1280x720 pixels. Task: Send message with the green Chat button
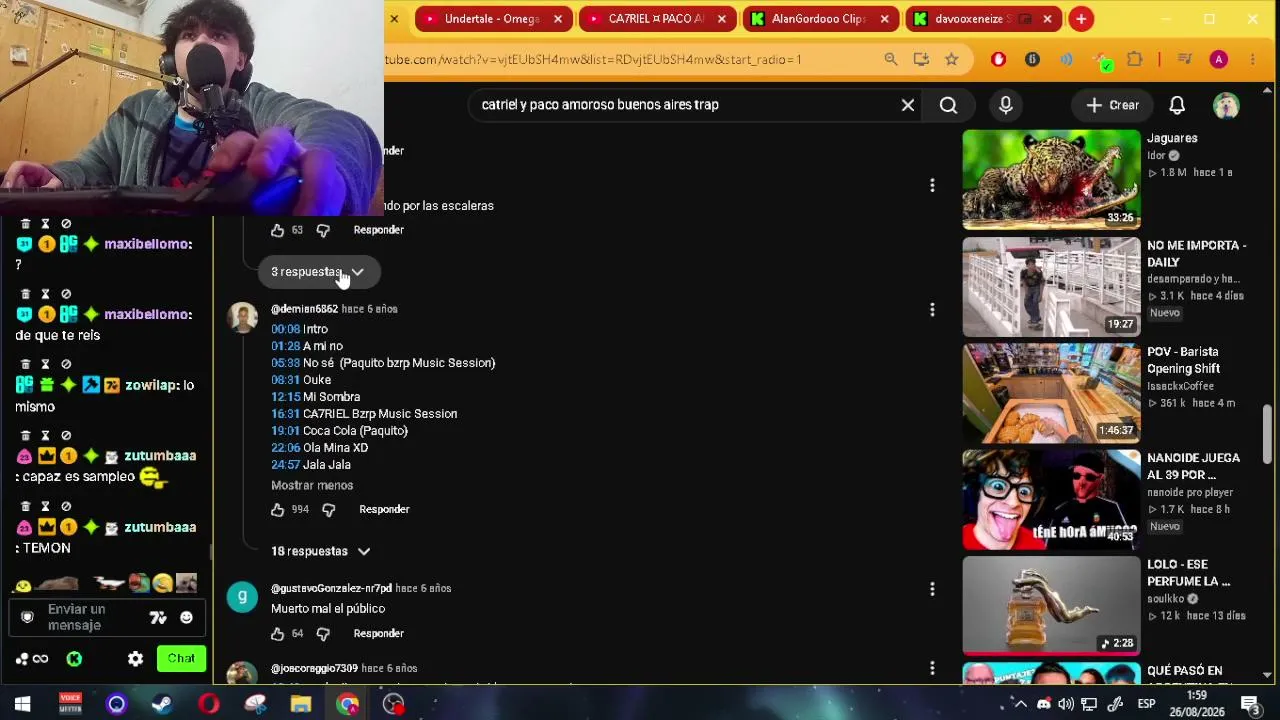pyautogui.click(x=181, y=659)
